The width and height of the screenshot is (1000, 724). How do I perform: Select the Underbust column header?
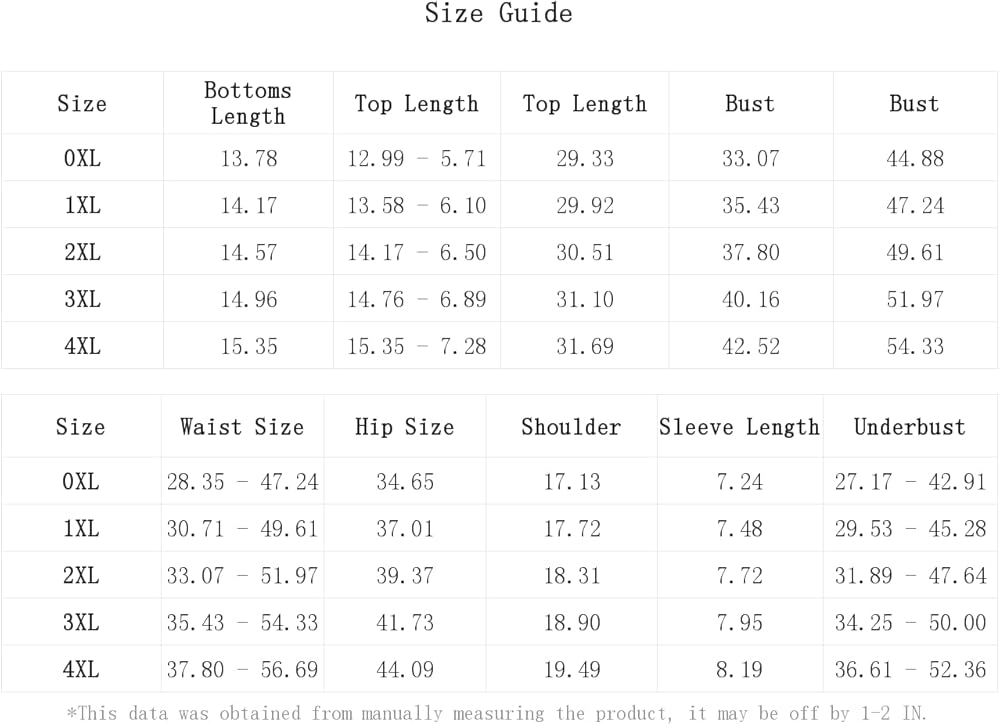pyautogui.click(x=910, y=427)
